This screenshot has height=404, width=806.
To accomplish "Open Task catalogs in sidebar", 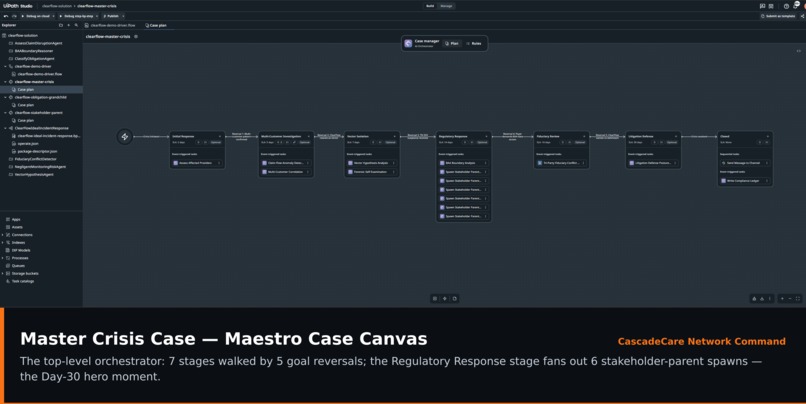I will (x=23, y=281).
